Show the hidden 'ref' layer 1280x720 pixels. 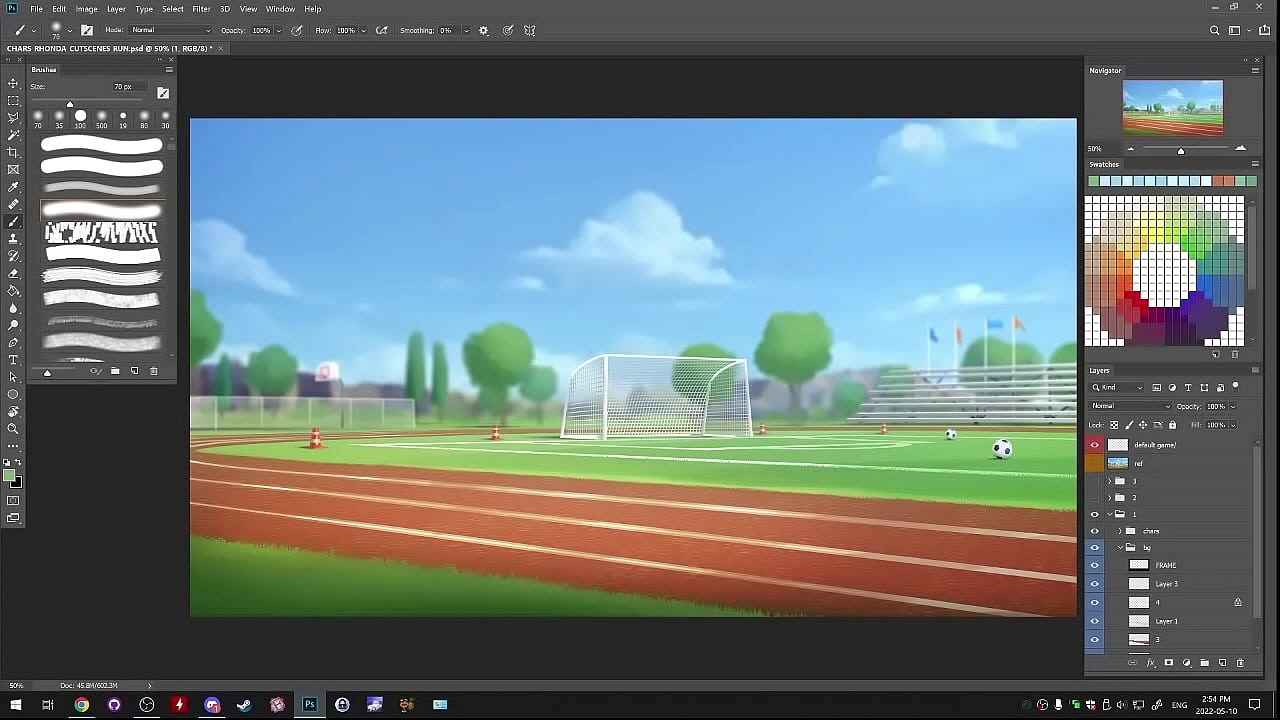(x=1094, y=463)
